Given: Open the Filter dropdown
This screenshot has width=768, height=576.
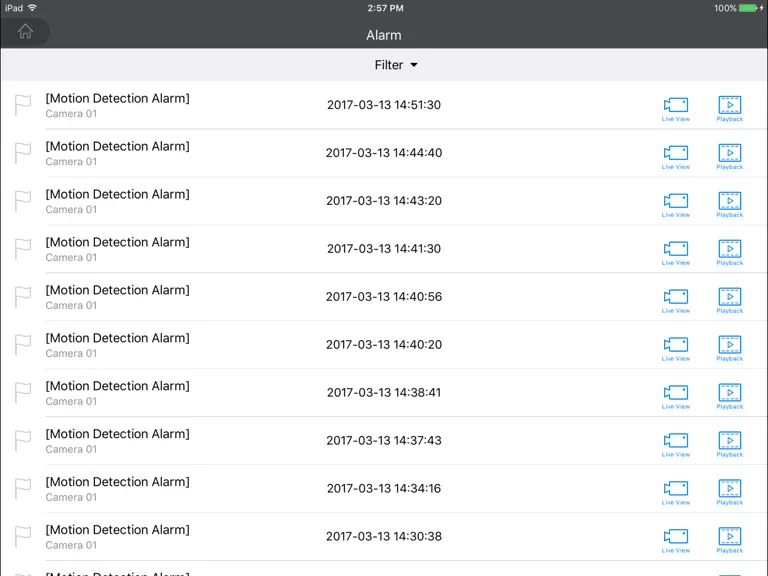Looking at the screenshot, I should tap(396, 65).
